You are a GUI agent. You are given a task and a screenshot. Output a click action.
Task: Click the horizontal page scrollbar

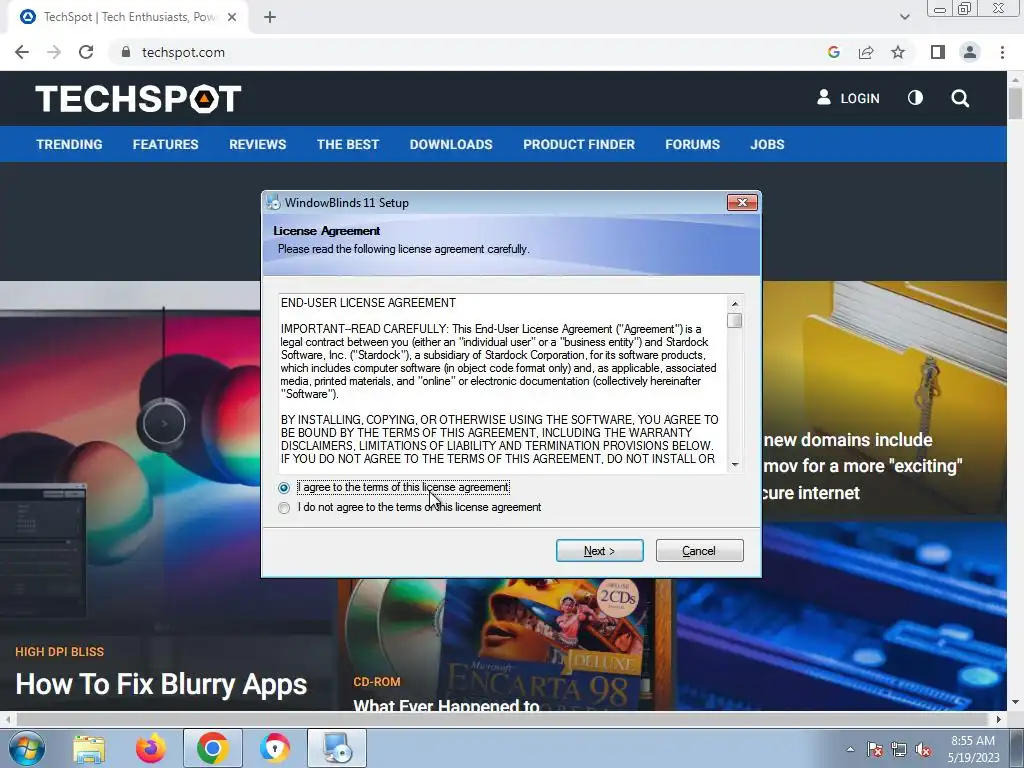[x=503, y=719]
